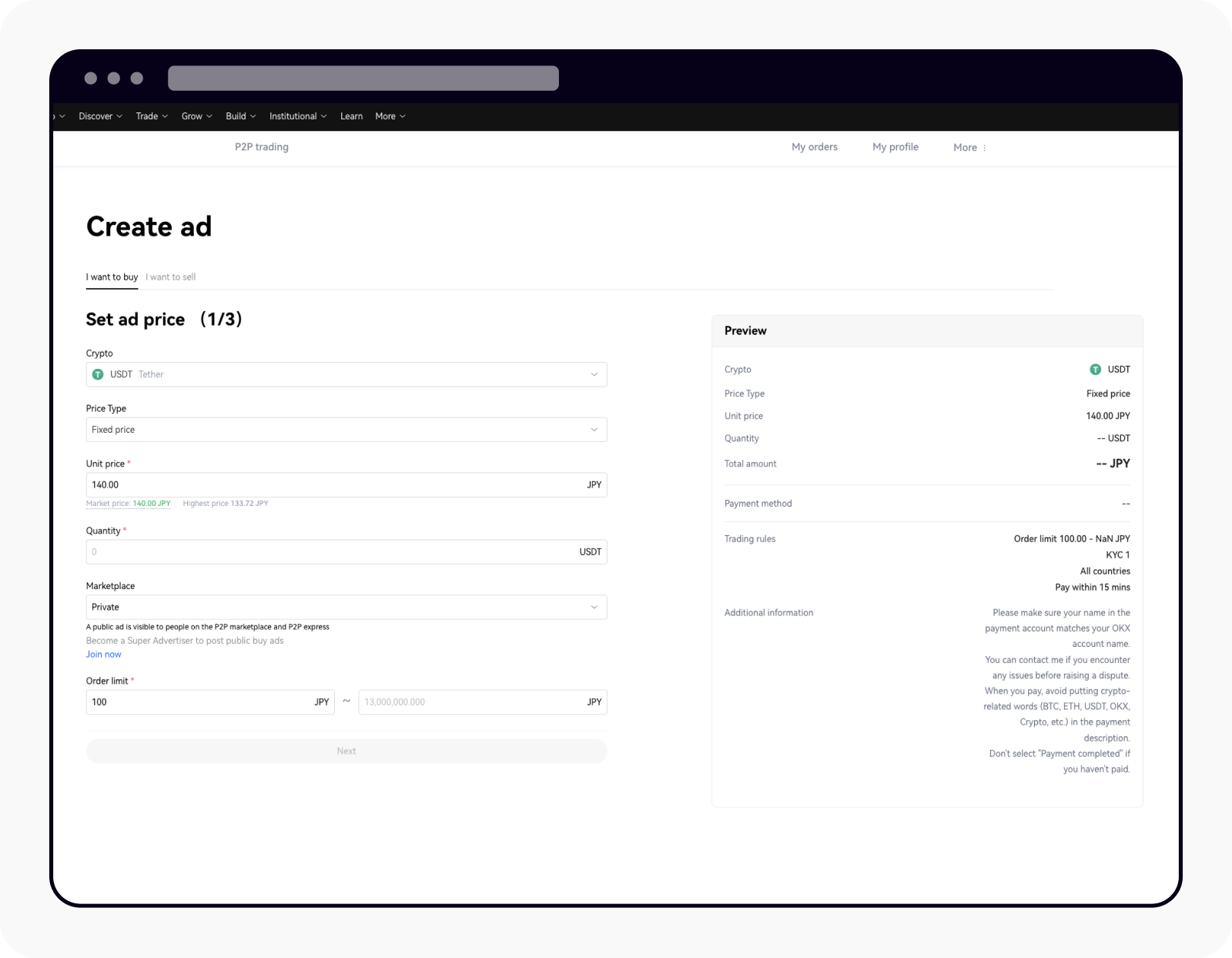1232x958 pixels.
Task: Open the three-dot menu beside More
Action: [x=985, y=147]
